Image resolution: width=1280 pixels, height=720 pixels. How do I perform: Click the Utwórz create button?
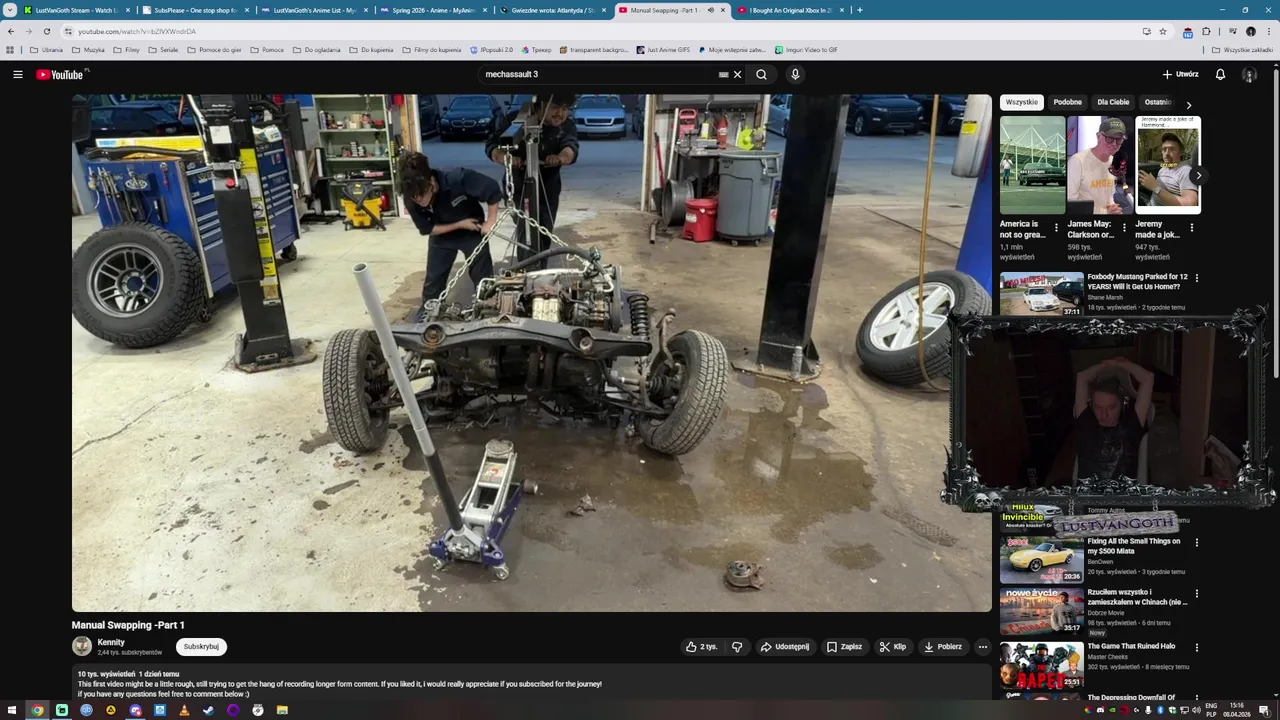click(1180, 74)
